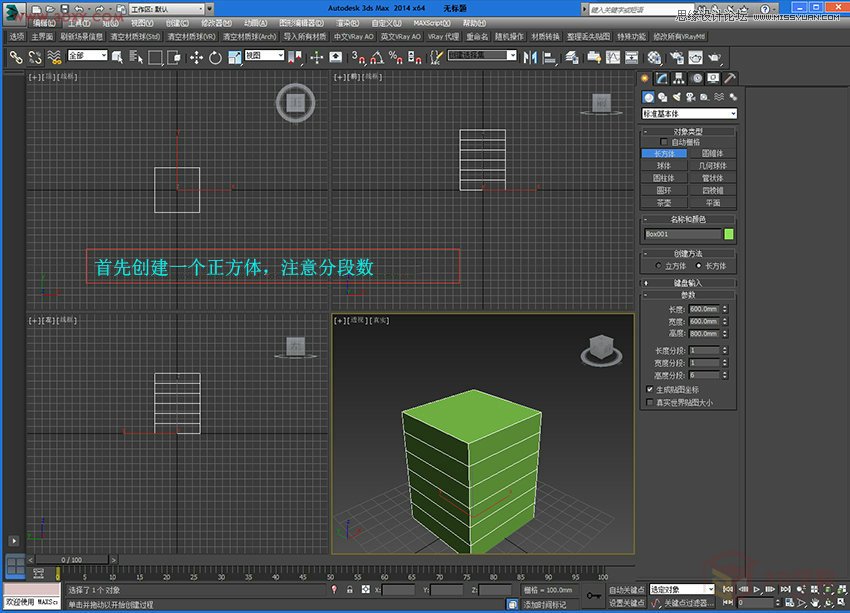Click the object color swatch beside Box001
The width and height of the screenshot is (850, 613).
(x=728, y=235)
